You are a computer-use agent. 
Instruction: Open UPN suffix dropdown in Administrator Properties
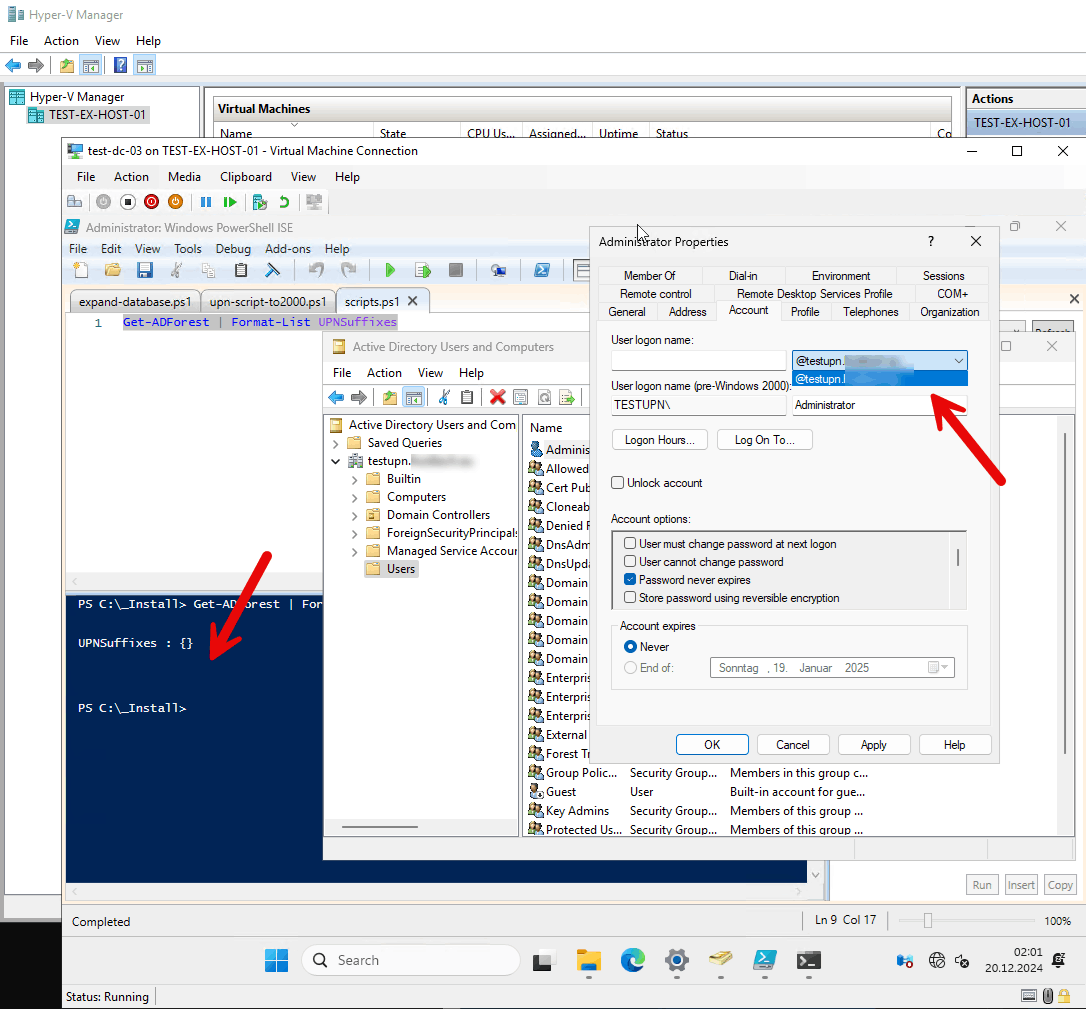coord(959,361)
